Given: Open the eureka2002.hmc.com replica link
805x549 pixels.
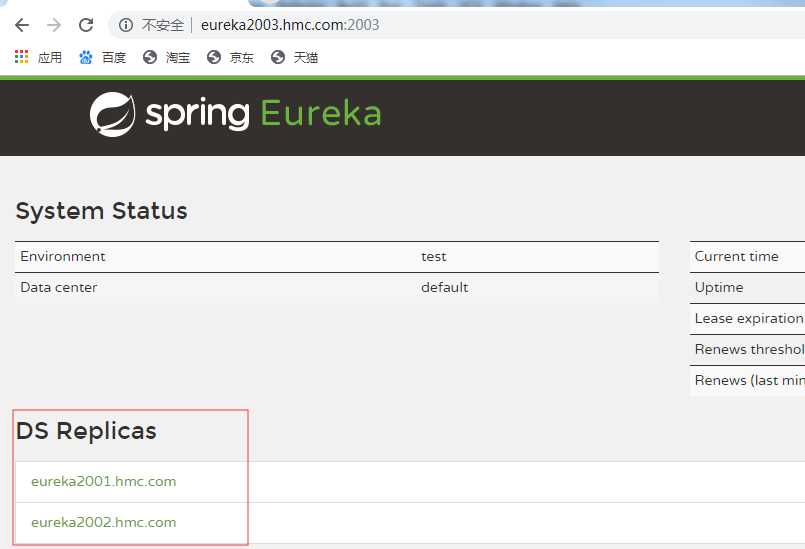Looking at the screenshot, I should (x=104, y=522).
